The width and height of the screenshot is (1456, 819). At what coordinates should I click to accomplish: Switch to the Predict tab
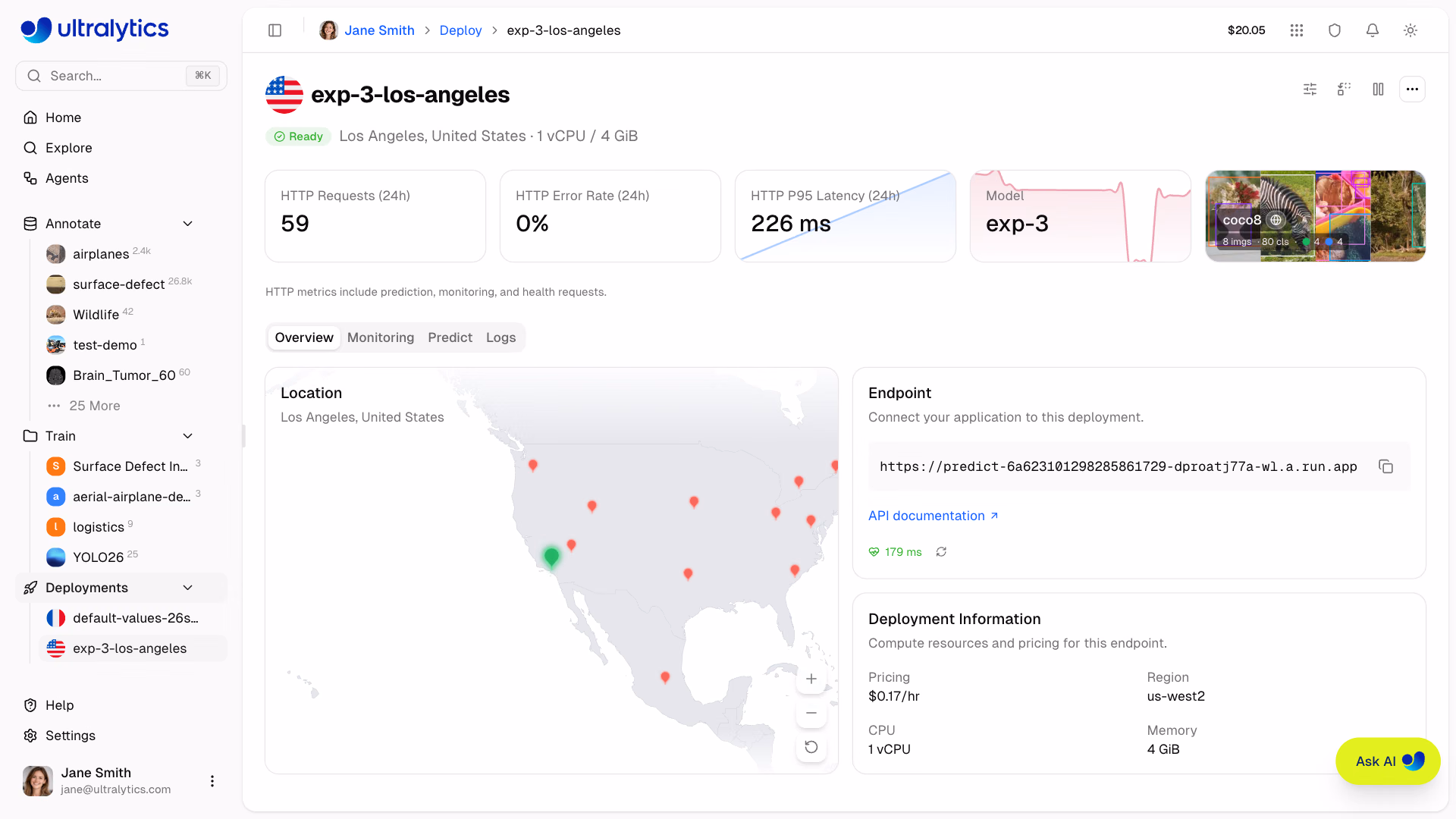pyautogui.click(x=450, y=337)
